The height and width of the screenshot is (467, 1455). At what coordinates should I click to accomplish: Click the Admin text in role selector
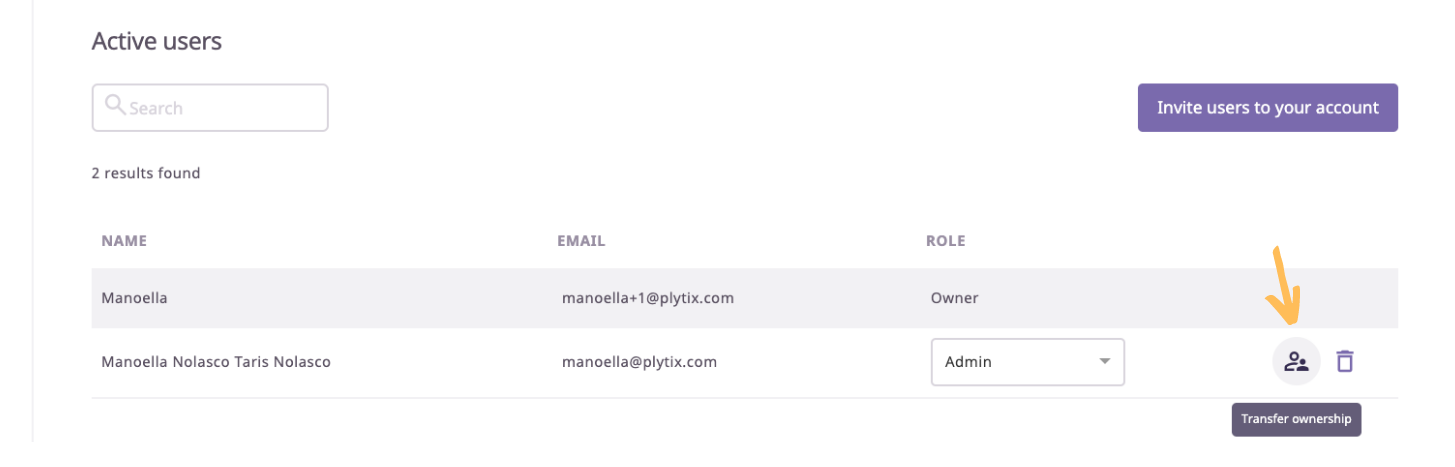(968, 362)
